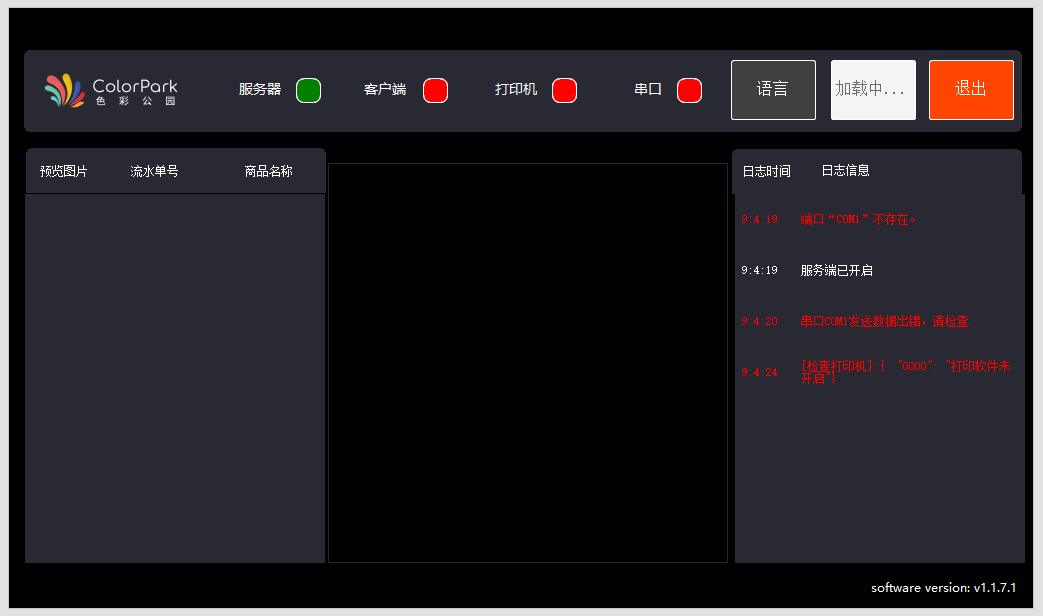Open the 语言 language selector
The height and width of the screenshot is (616, 1043).
point(773,90)
